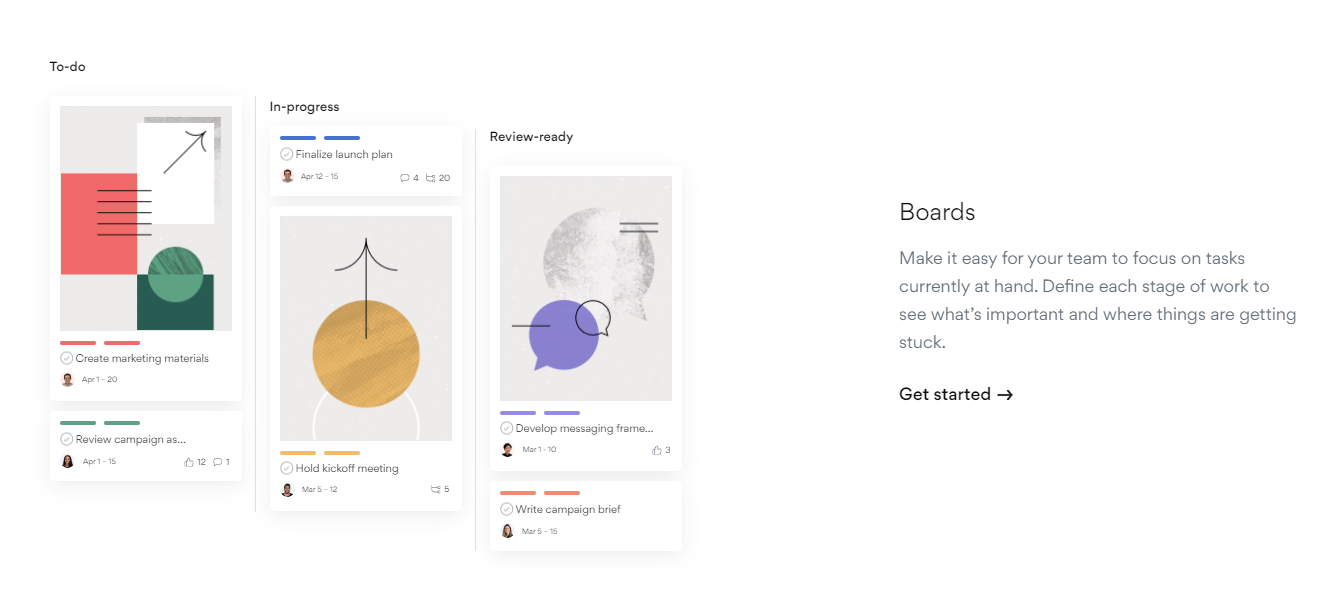Click the like icon on Review campaign card
Viewport: 1319px width, 594px height.
tap(189, 462)
